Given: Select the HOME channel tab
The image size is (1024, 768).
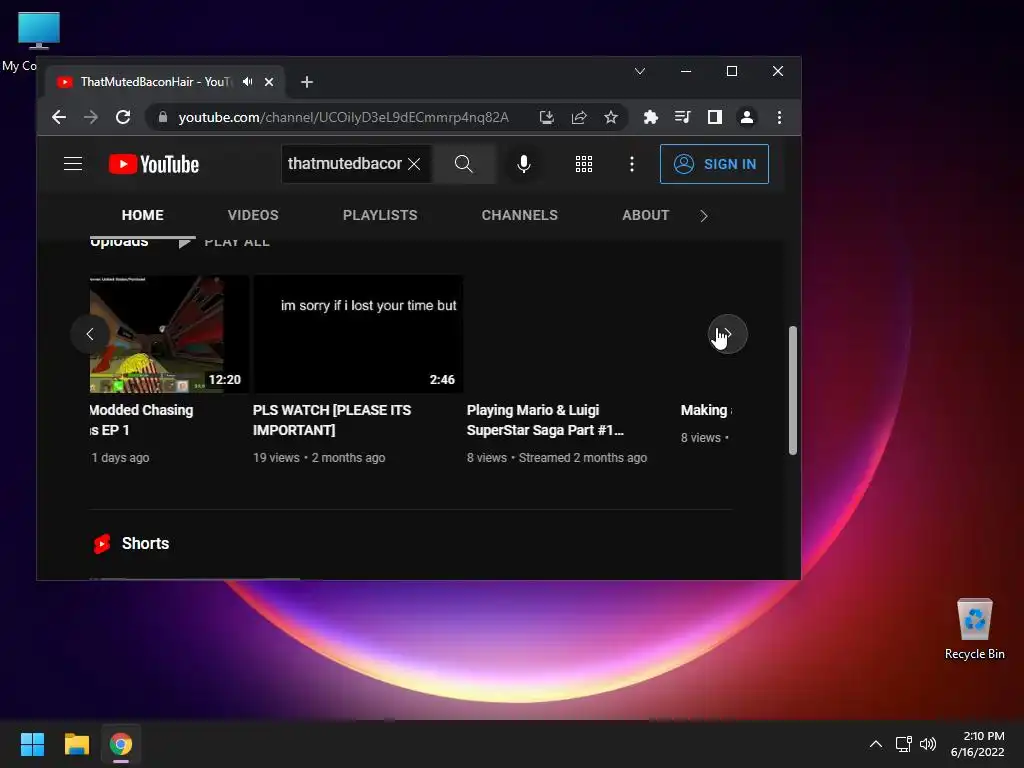Looking at the screenshot, I should click(x=142, y=215).
